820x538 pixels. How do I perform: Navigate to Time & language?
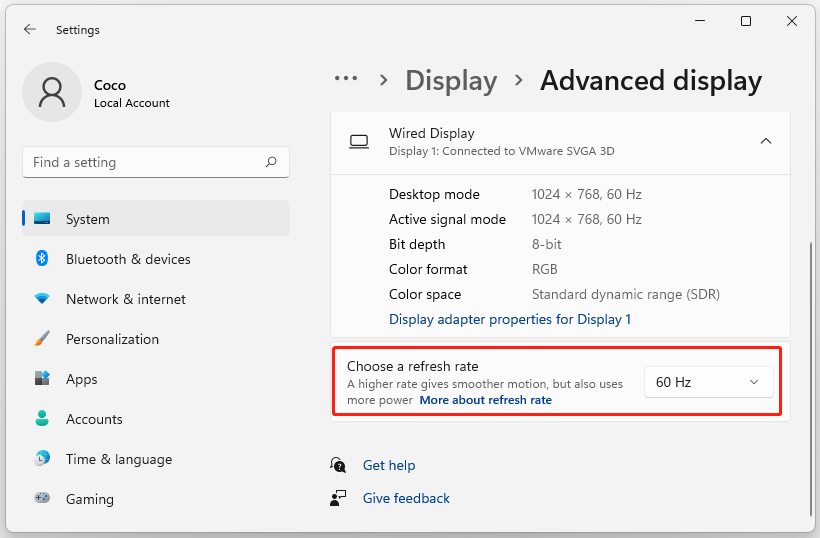click(x=118, y=459)
